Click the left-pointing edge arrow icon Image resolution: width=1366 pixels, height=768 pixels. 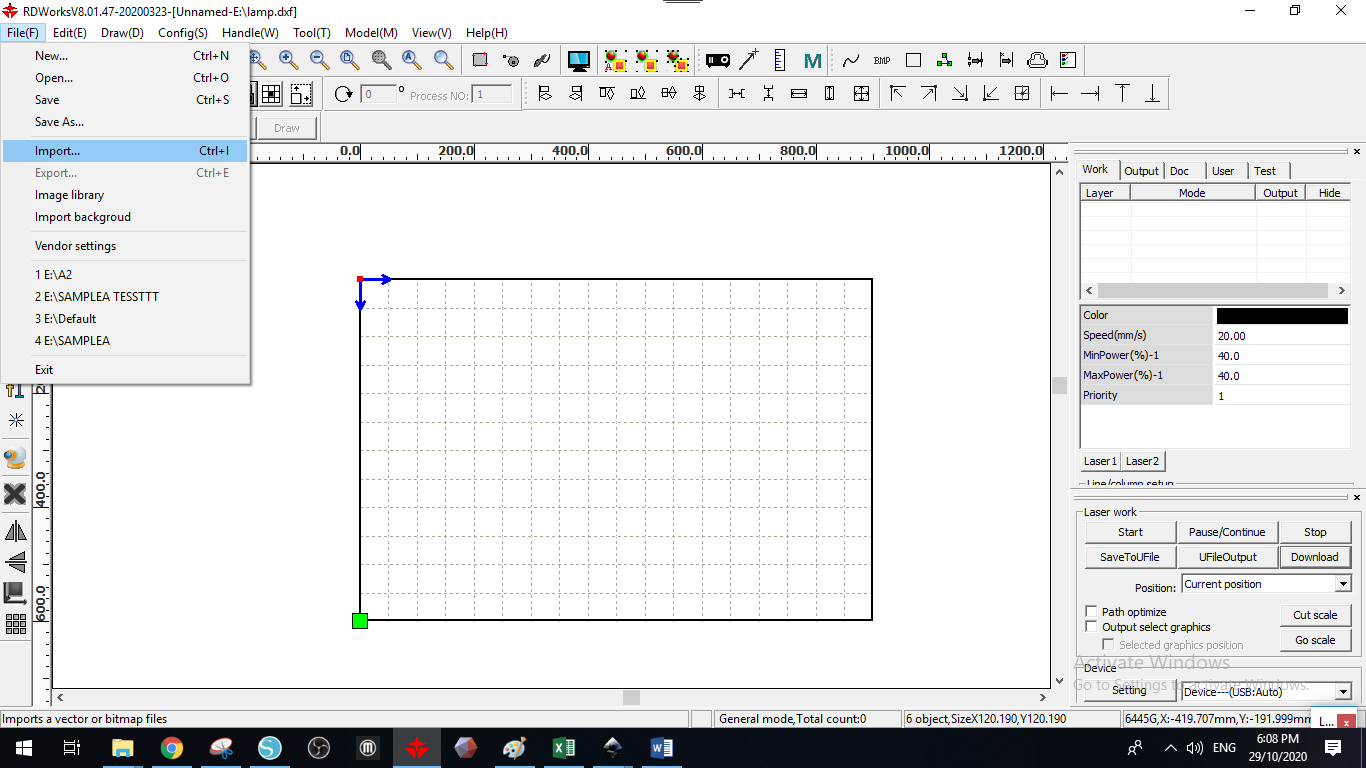[x=1059, y=94]
